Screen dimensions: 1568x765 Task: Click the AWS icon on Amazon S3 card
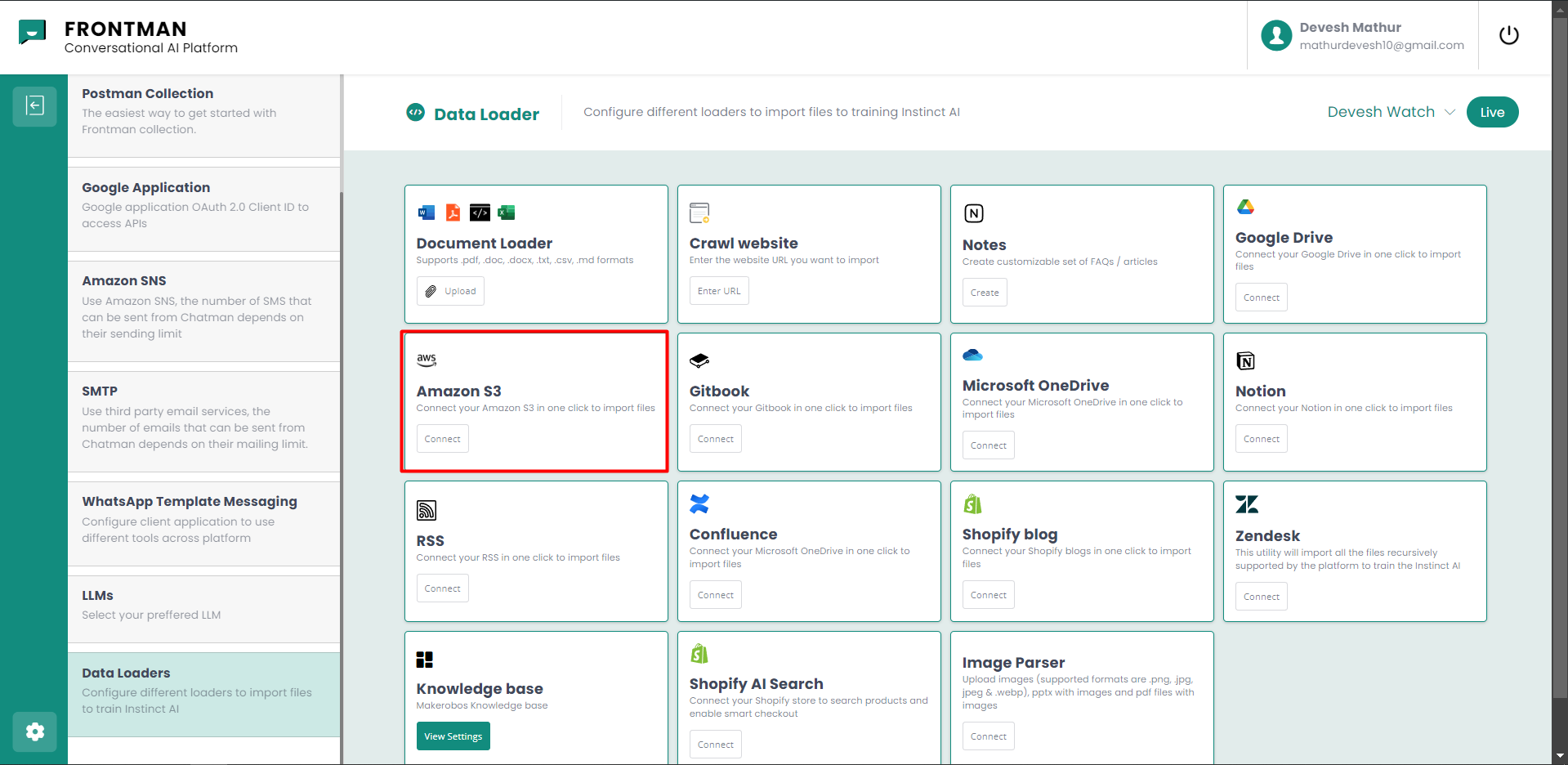click(x=427, y=360)
